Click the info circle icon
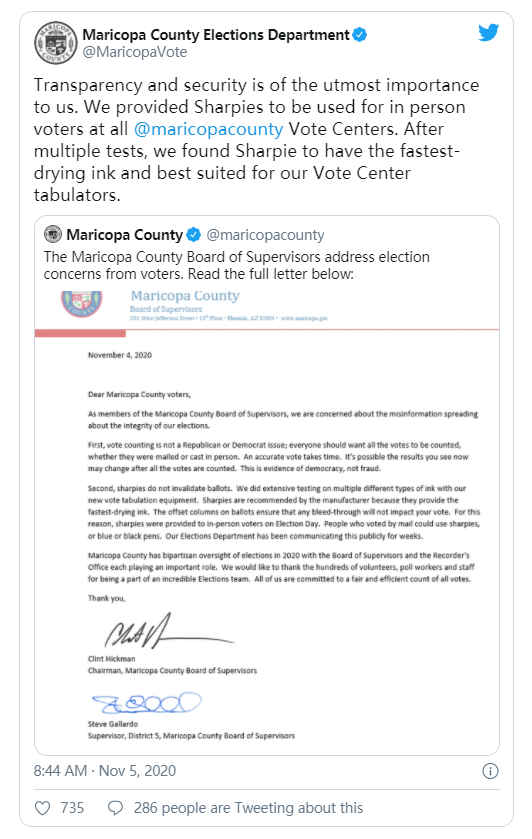532x839 pixels. click(490, 771)
